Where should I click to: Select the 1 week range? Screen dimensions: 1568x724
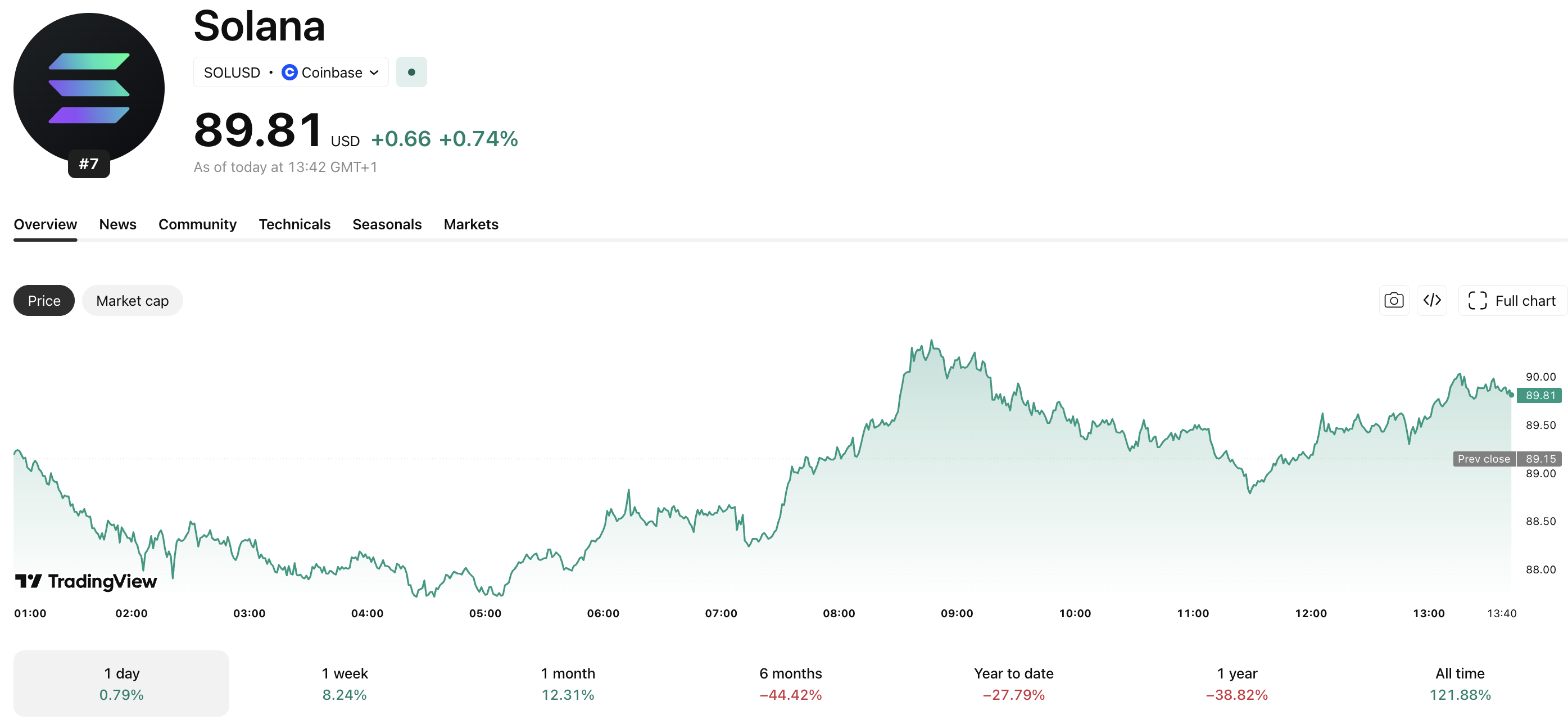coord(345,684)
